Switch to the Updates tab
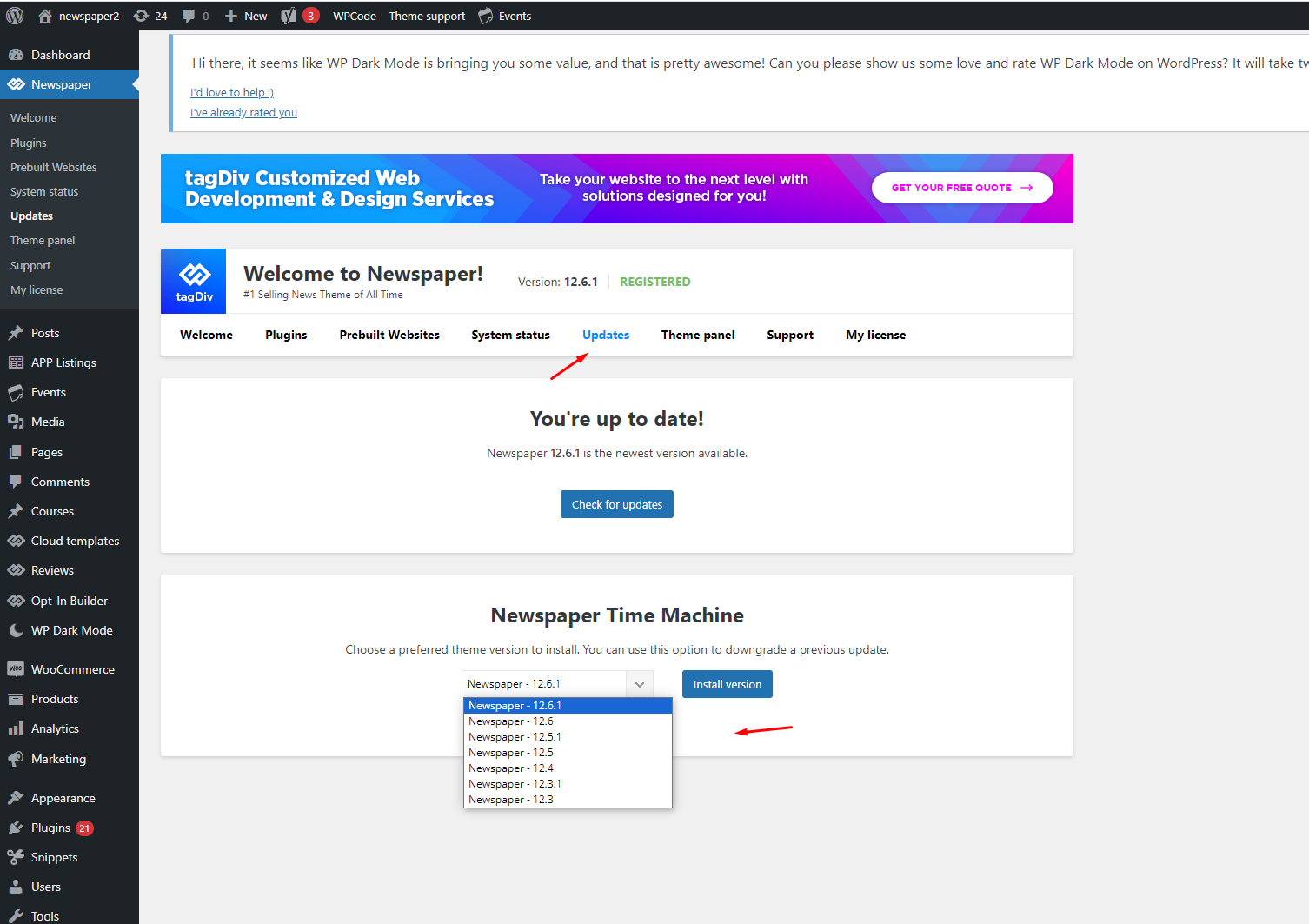 tap(606, 335)
